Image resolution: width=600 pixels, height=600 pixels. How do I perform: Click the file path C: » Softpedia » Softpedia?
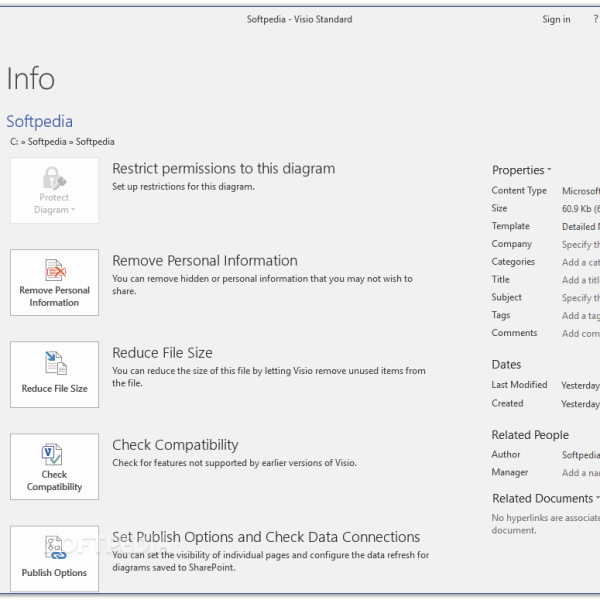point(62,142)
